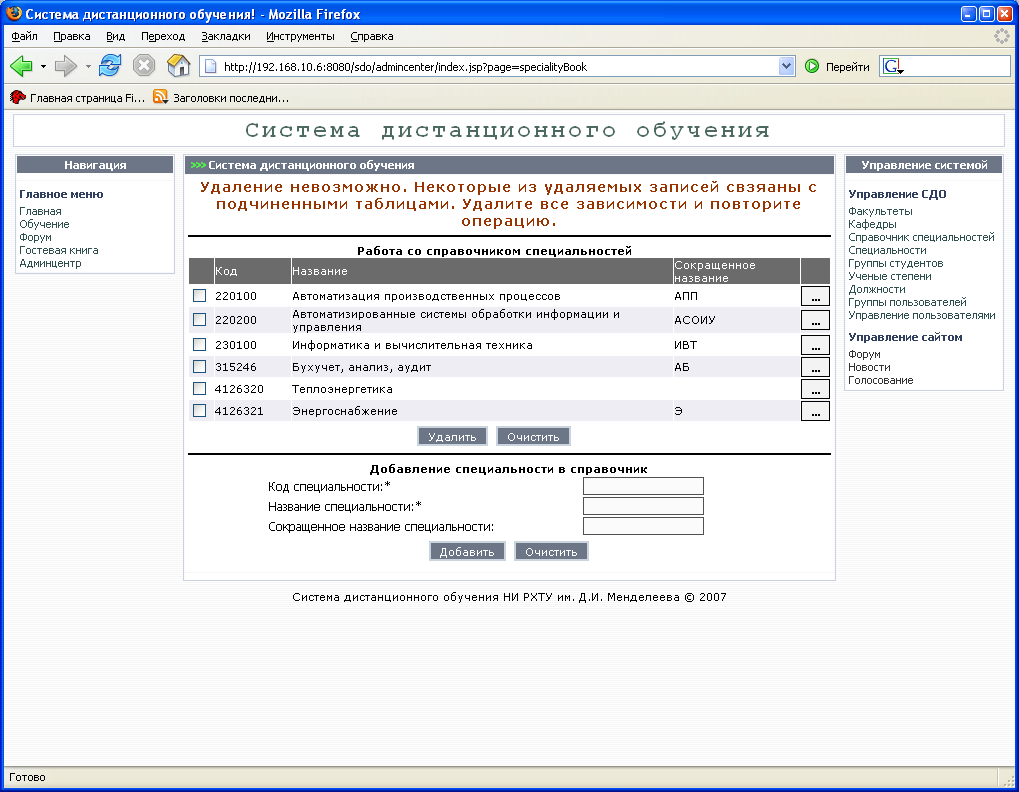
Task: Select the checkbox for Информатика и вычислительная техника
Action: coord(200,344)
